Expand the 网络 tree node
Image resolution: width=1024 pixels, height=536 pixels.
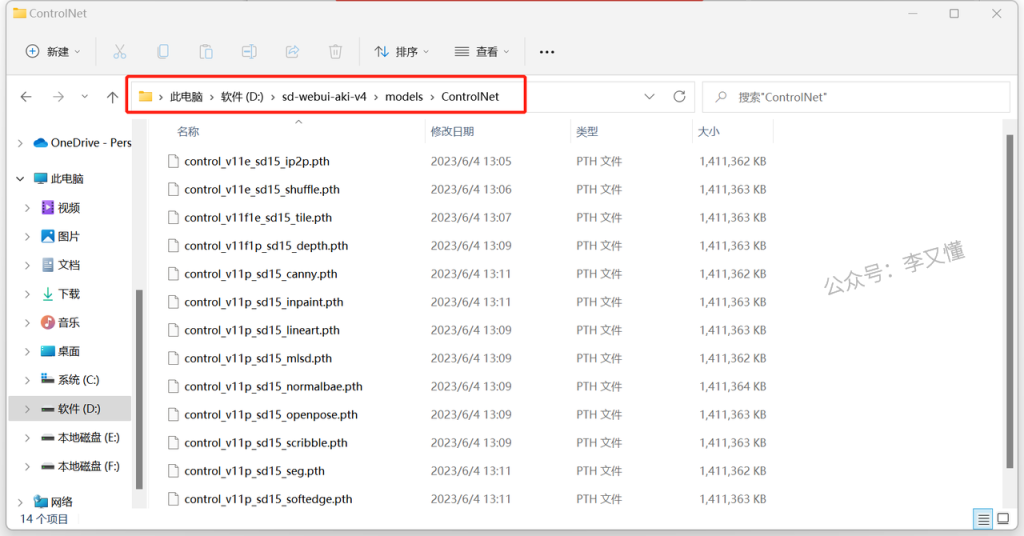pos(20,502)
